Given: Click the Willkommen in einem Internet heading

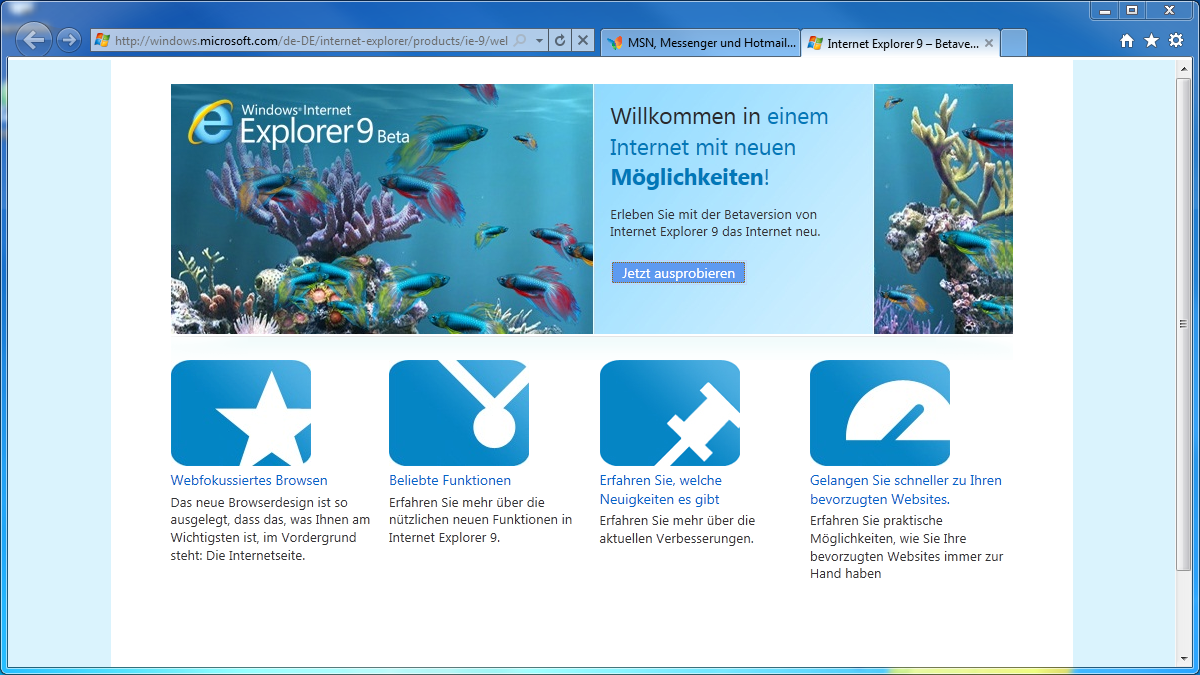Looking at the screenshot, I should pyautogui.click(x=719, y=147).
